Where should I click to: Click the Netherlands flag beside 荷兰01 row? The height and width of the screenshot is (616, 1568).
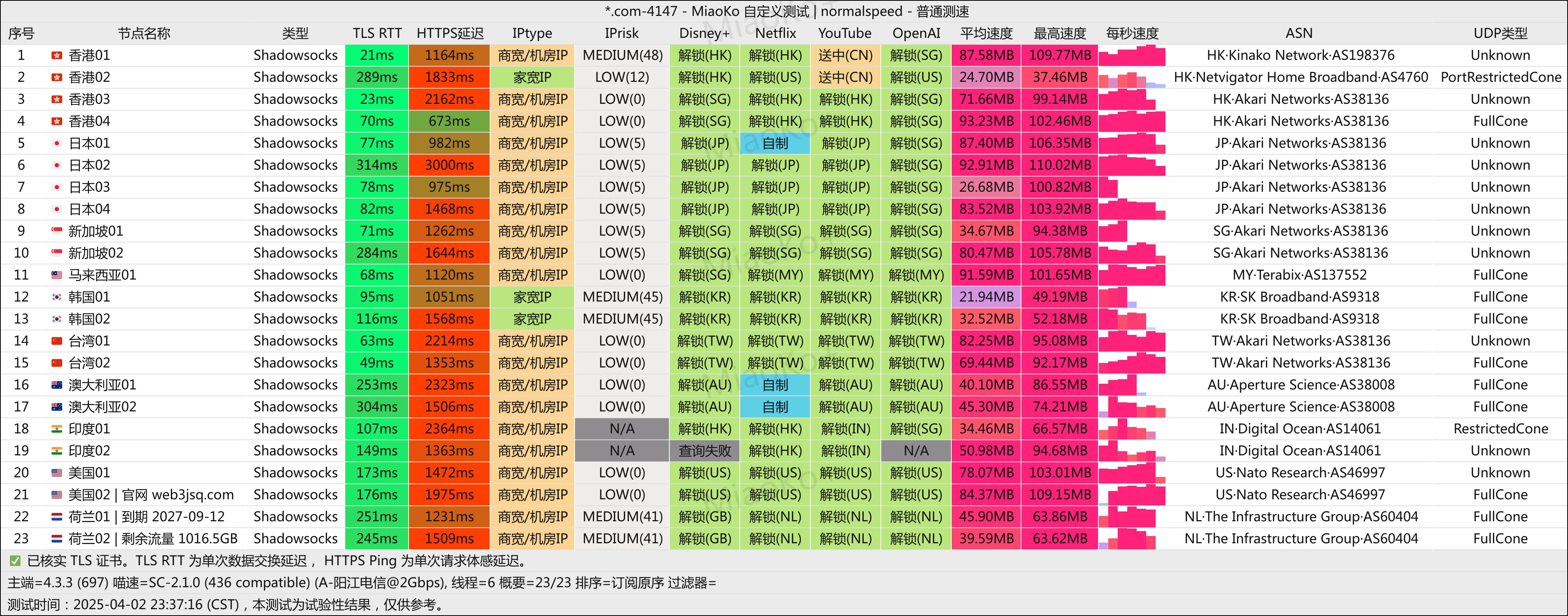[56, 517]
